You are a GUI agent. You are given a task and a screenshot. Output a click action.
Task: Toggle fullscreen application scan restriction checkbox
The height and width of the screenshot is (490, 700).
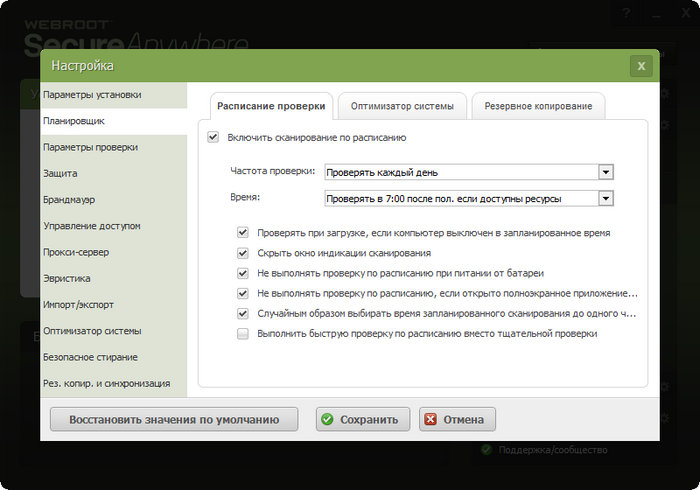pyautogui.click(x=243, y=293)
